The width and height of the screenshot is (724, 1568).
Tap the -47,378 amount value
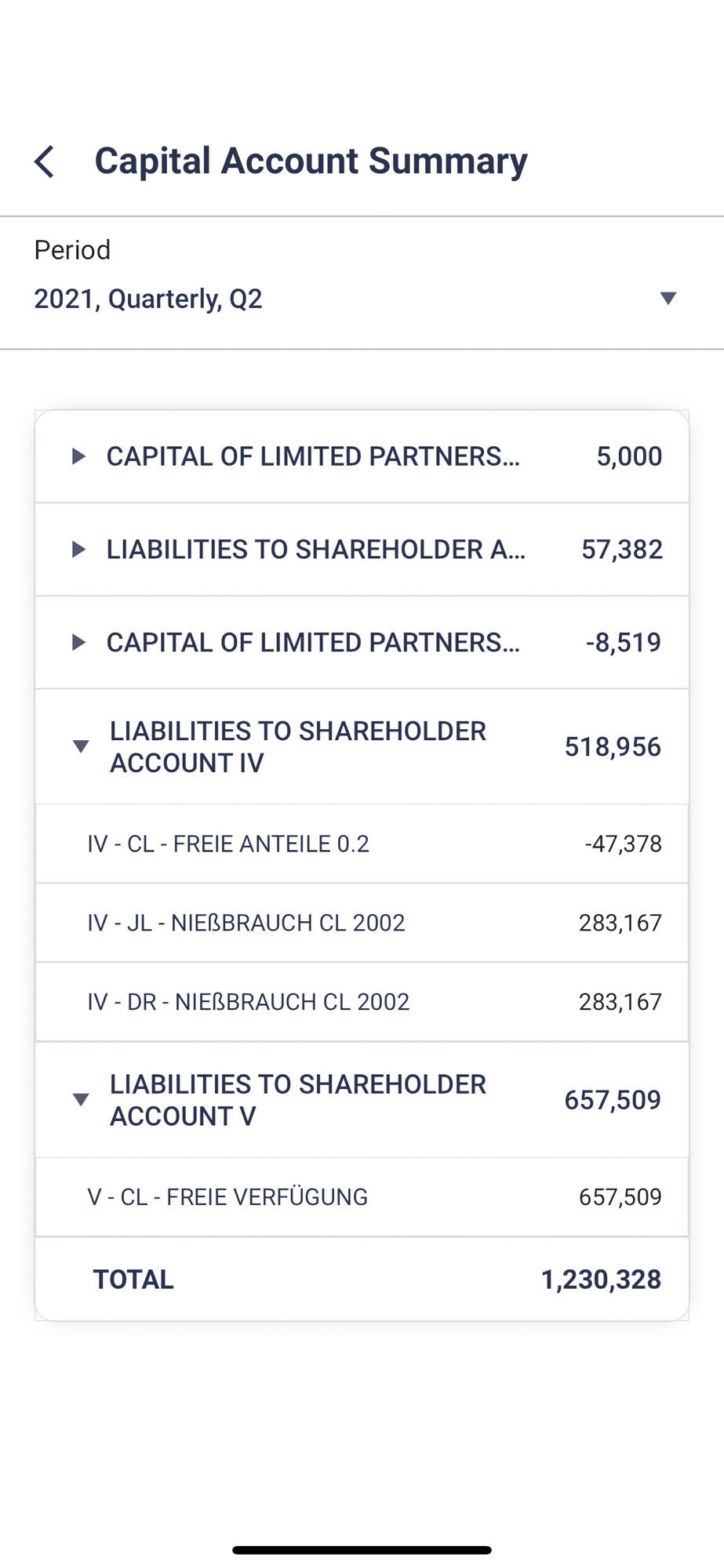623,844
